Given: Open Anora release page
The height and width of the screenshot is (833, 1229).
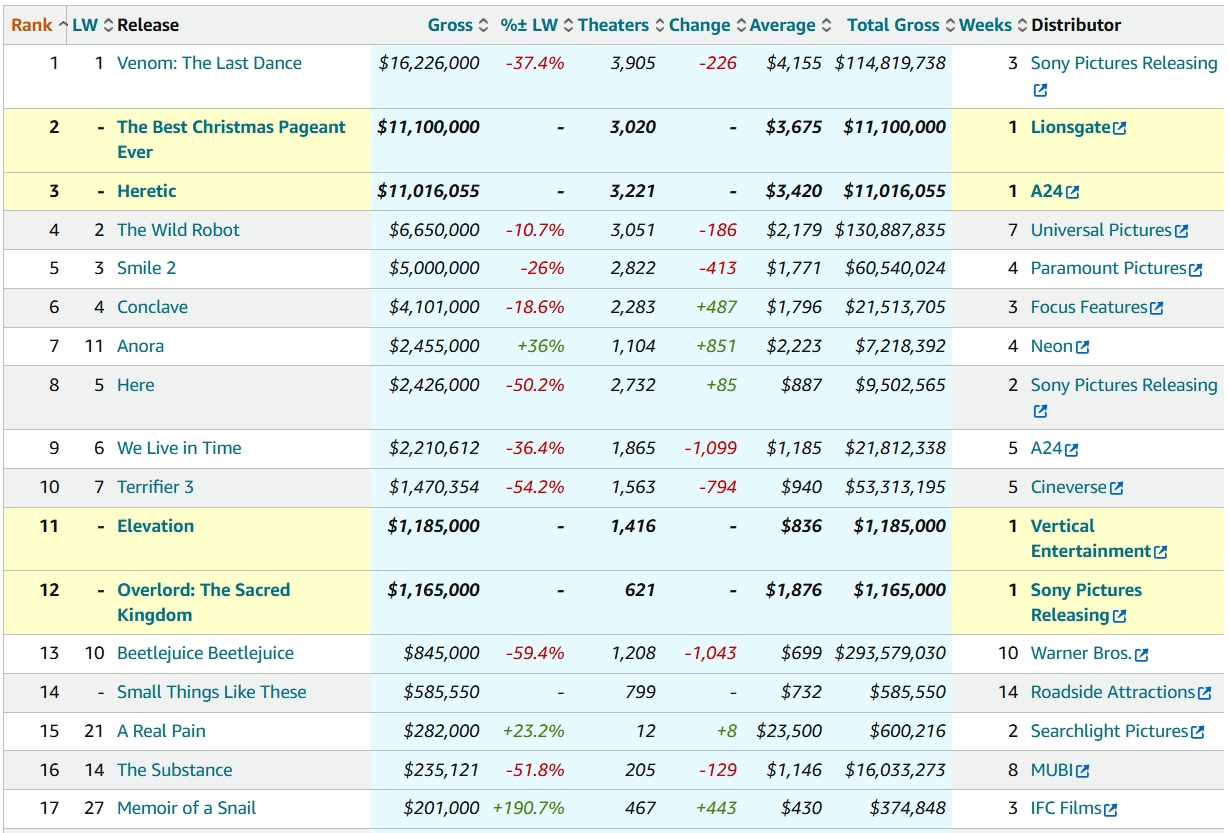Looking at the screenshot, I should point(140,346).
